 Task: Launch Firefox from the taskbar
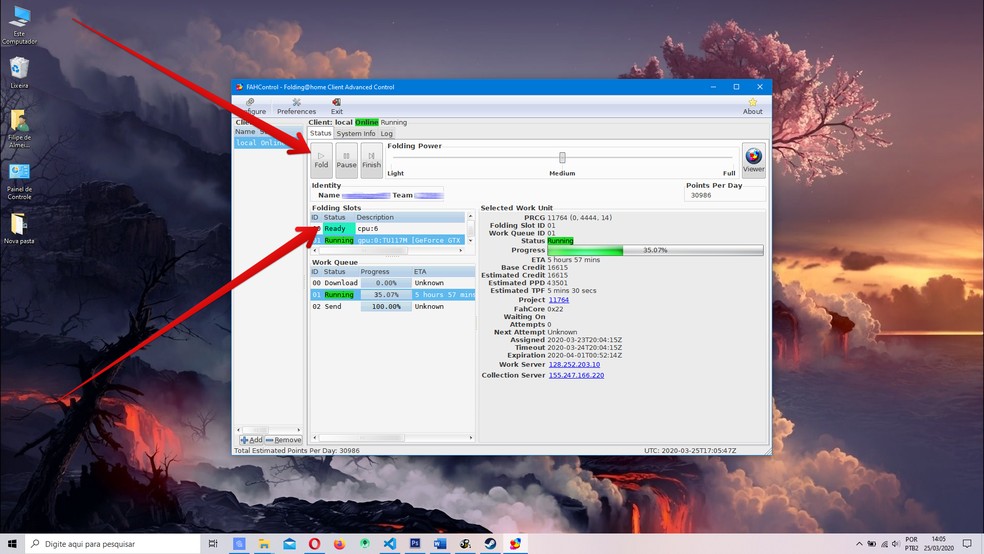pyautogui.click(x=340, y=544)
